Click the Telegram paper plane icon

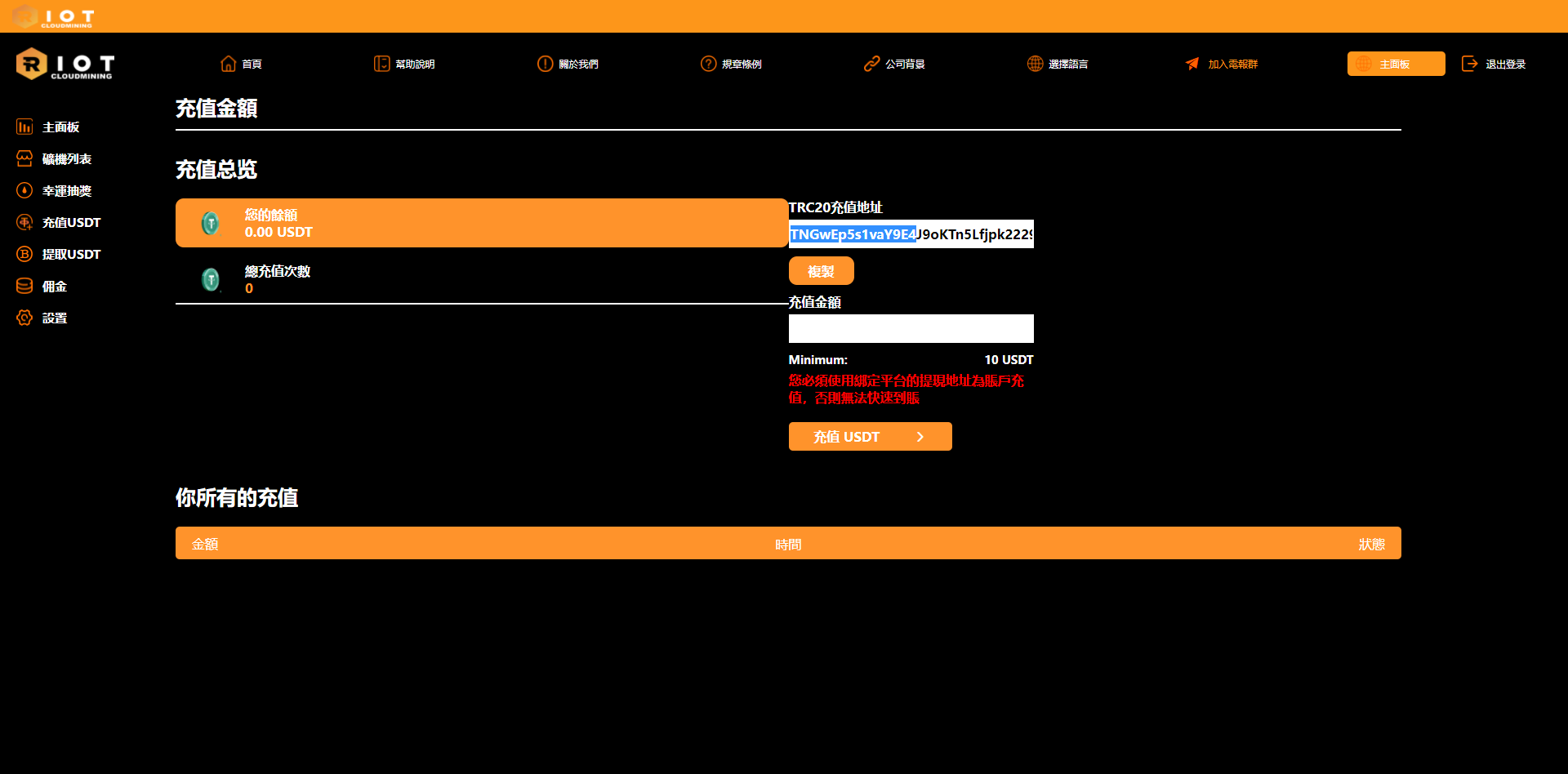(x=1192, y=64)
